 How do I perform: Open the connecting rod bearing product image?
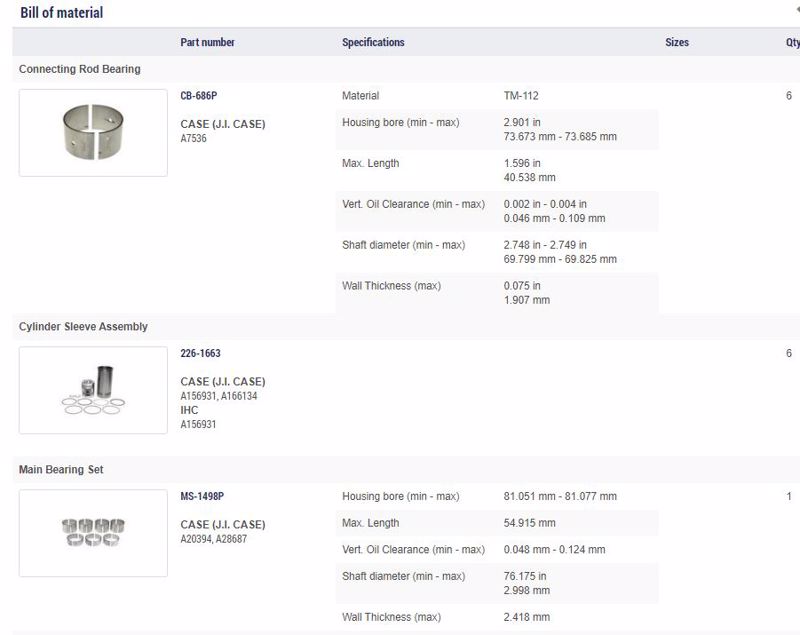click(93, 133)
